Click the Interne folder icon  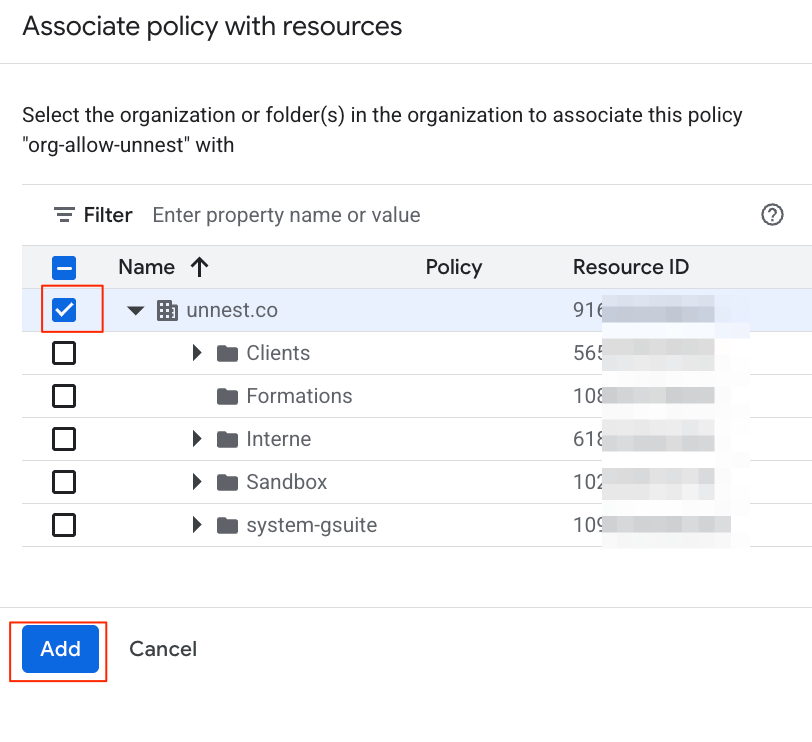(228, 439)
